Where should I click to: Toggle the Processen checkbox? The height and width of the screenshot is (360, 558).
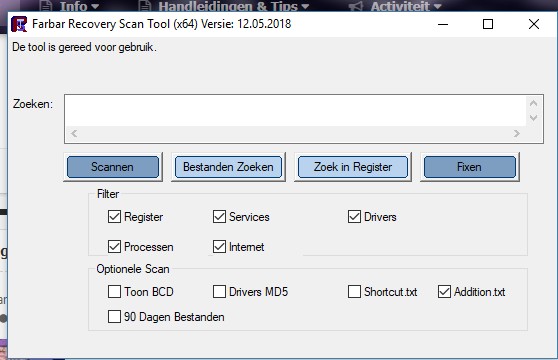pyautogui.click(x=114, y=246)
